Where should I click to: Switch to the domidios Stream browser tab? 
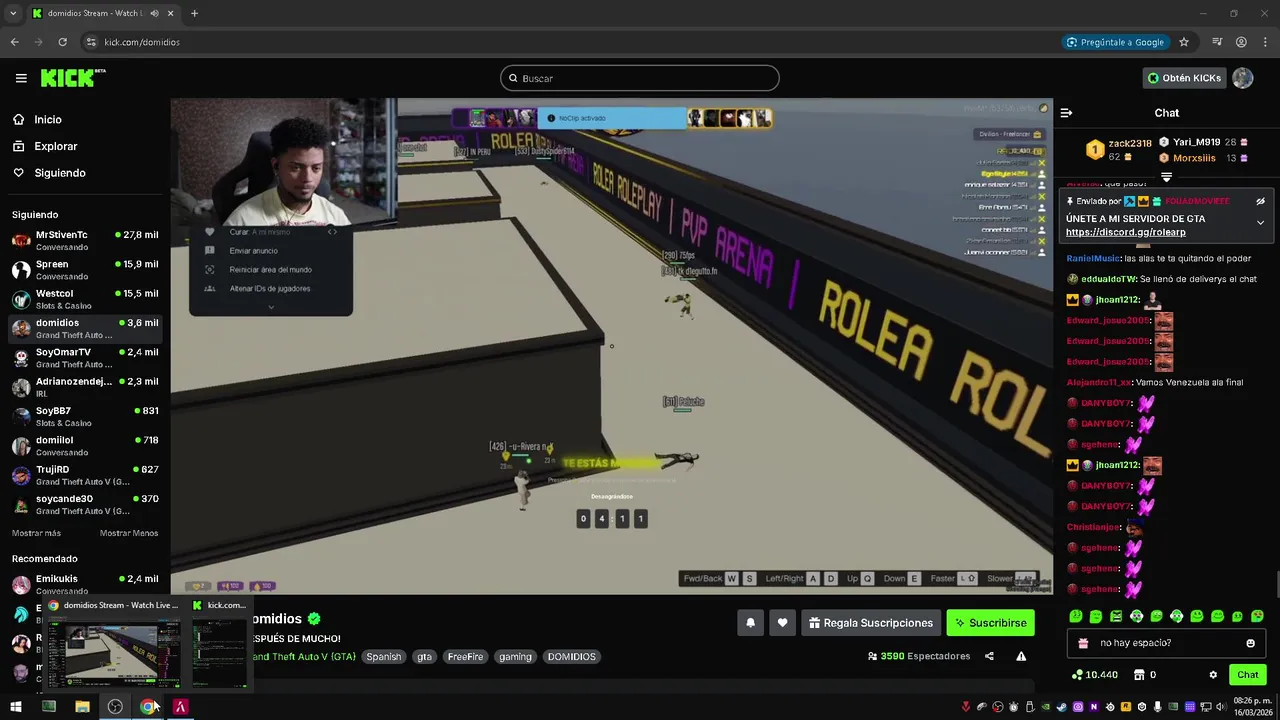click(x=103, y=13)
